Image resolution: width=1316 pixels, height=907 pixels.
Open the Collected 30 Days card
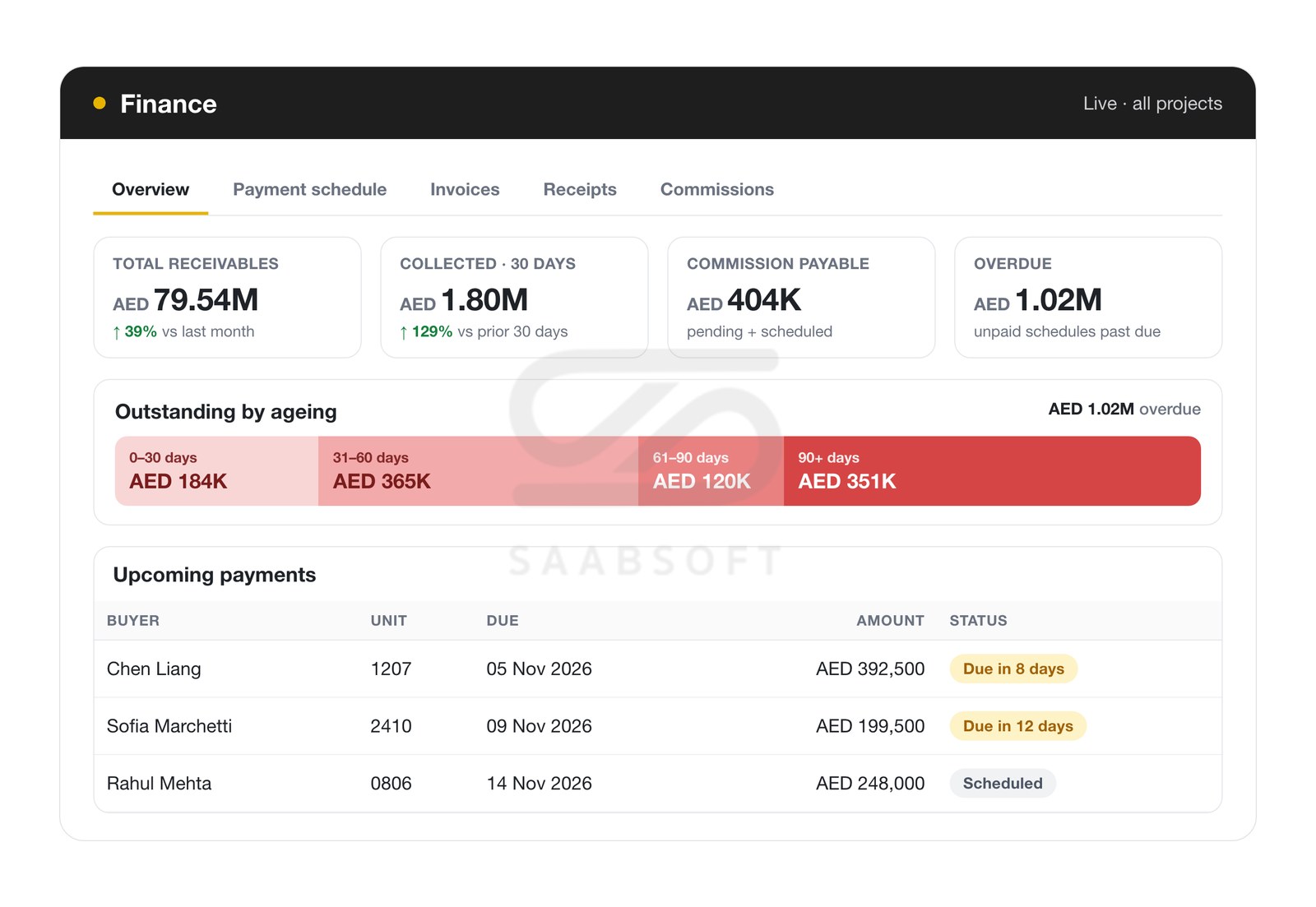point(514,298)
